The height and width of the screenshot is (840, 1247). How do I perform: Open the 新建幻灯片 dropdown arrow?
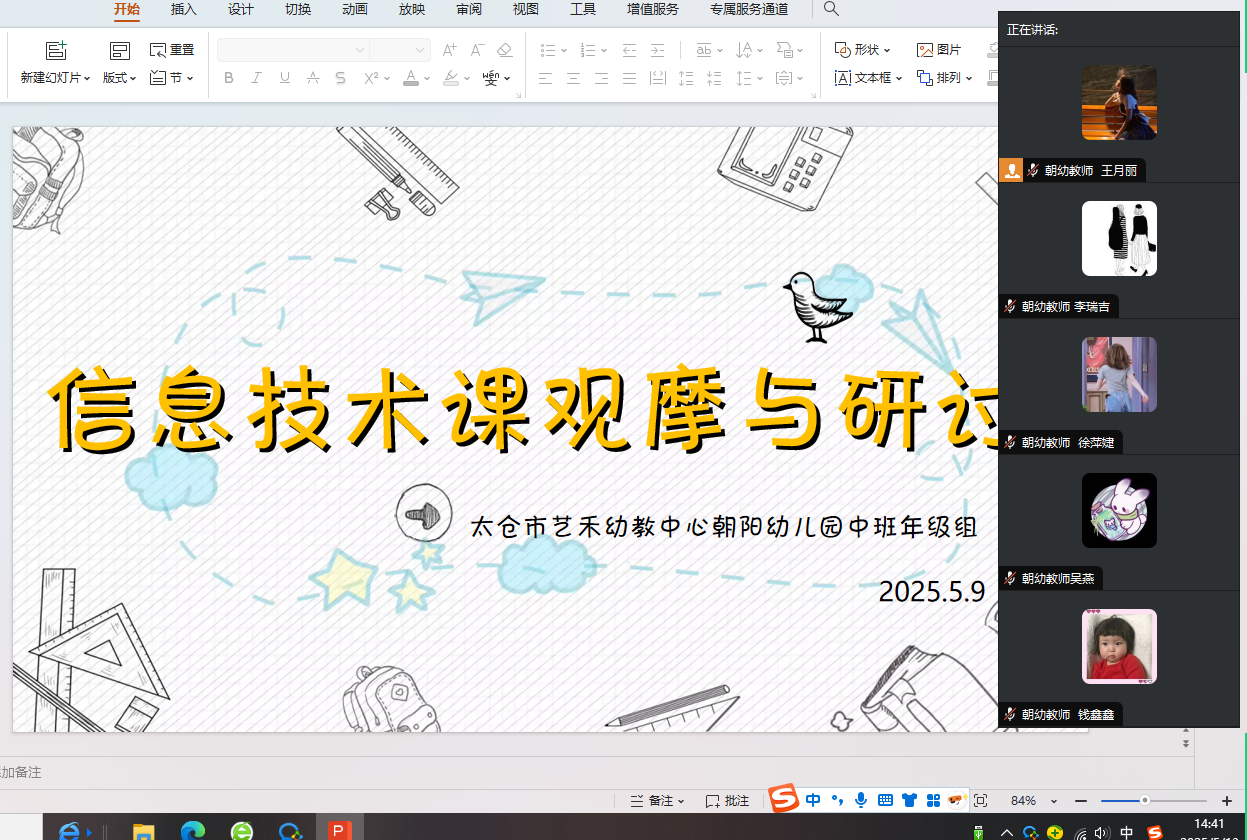[87, 78]
